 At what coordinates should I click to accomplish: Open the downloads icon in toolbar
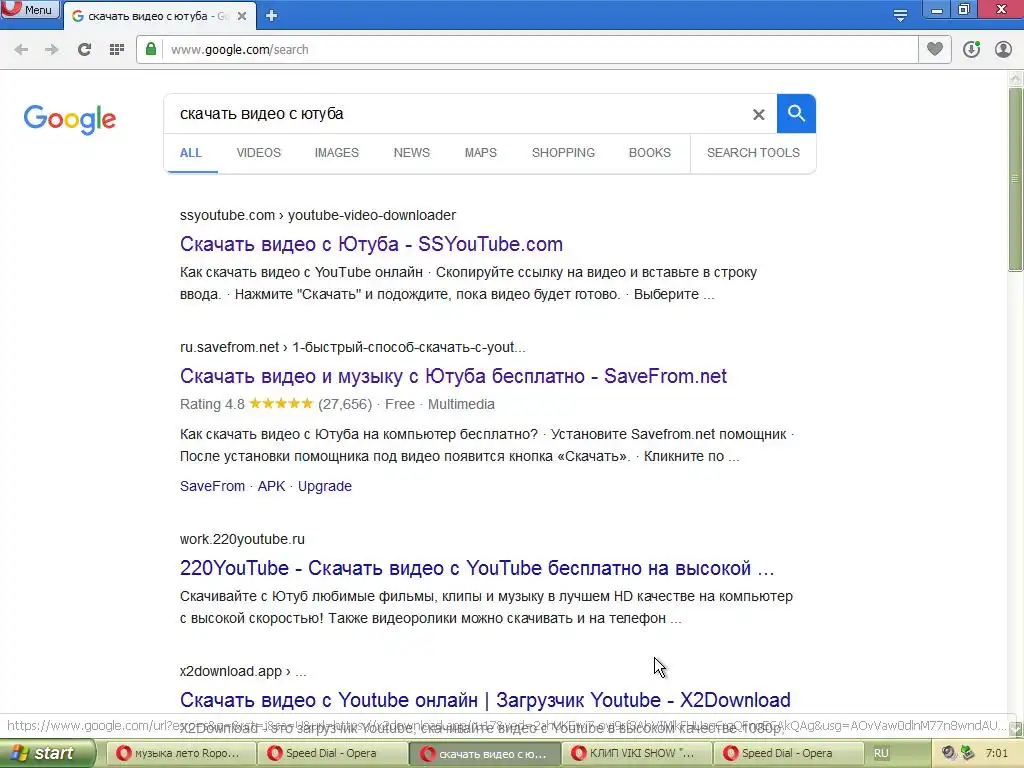(x=971, y=50)
